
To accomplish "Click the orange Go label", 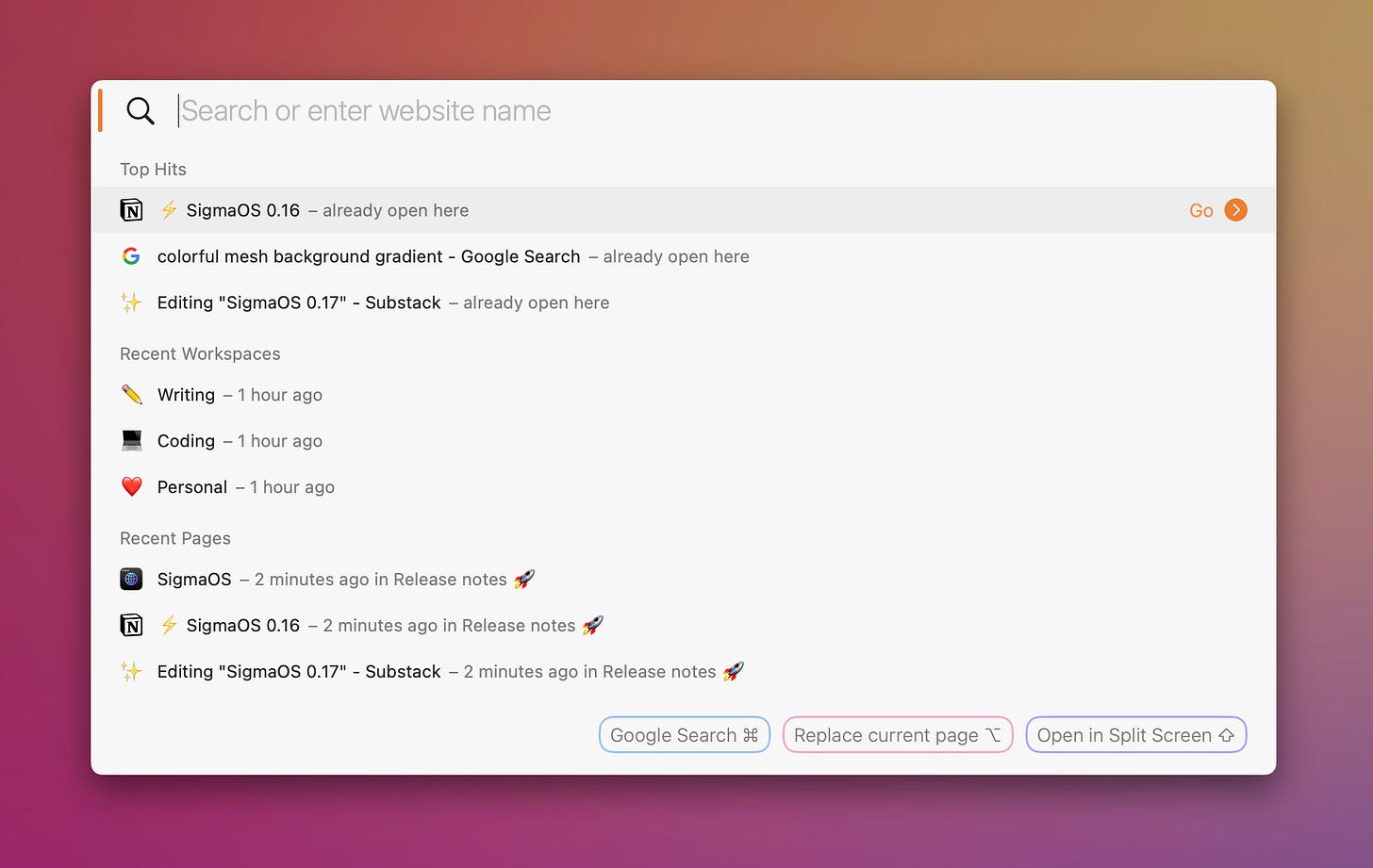I will (1201, 210).
